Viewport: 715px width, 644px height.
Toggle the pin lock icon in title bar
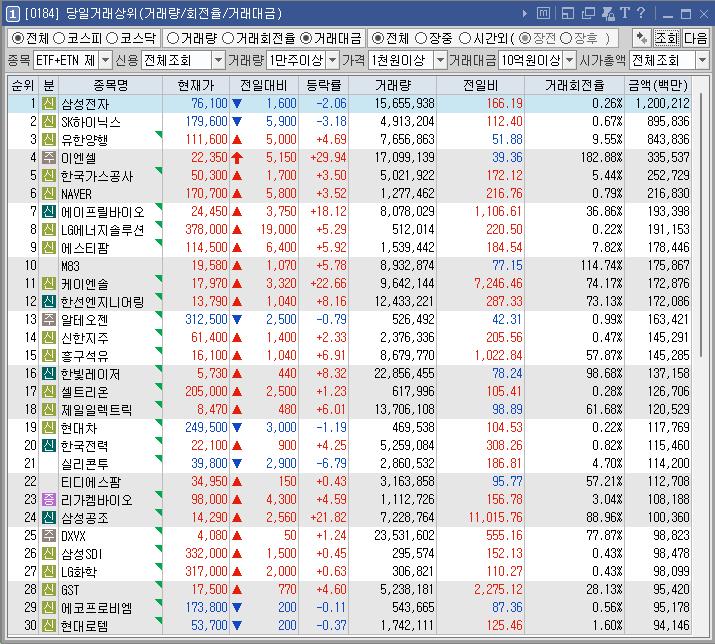point(608,14)
